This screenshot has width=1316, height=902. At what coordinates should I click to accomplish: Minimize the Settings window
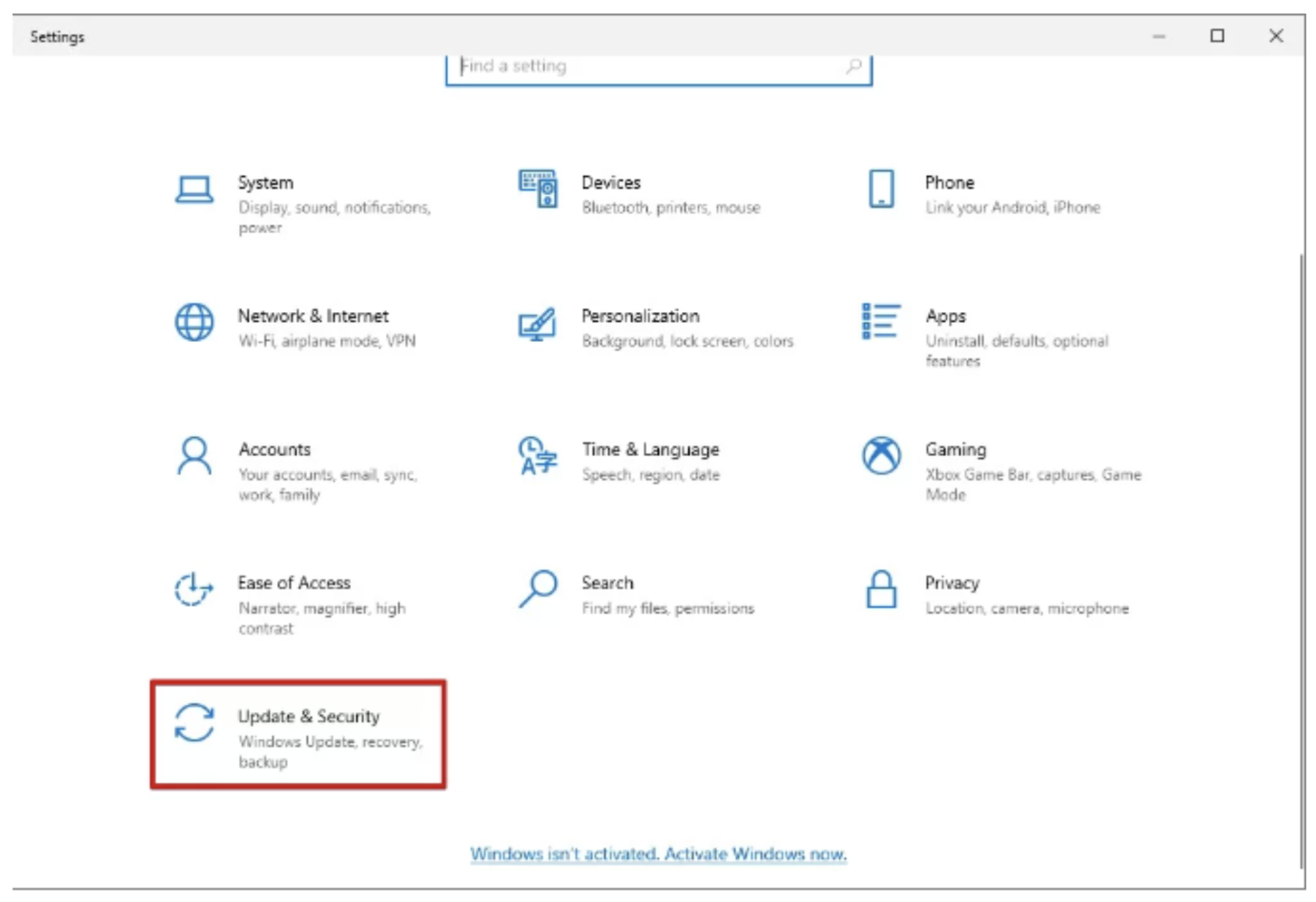1159,36
